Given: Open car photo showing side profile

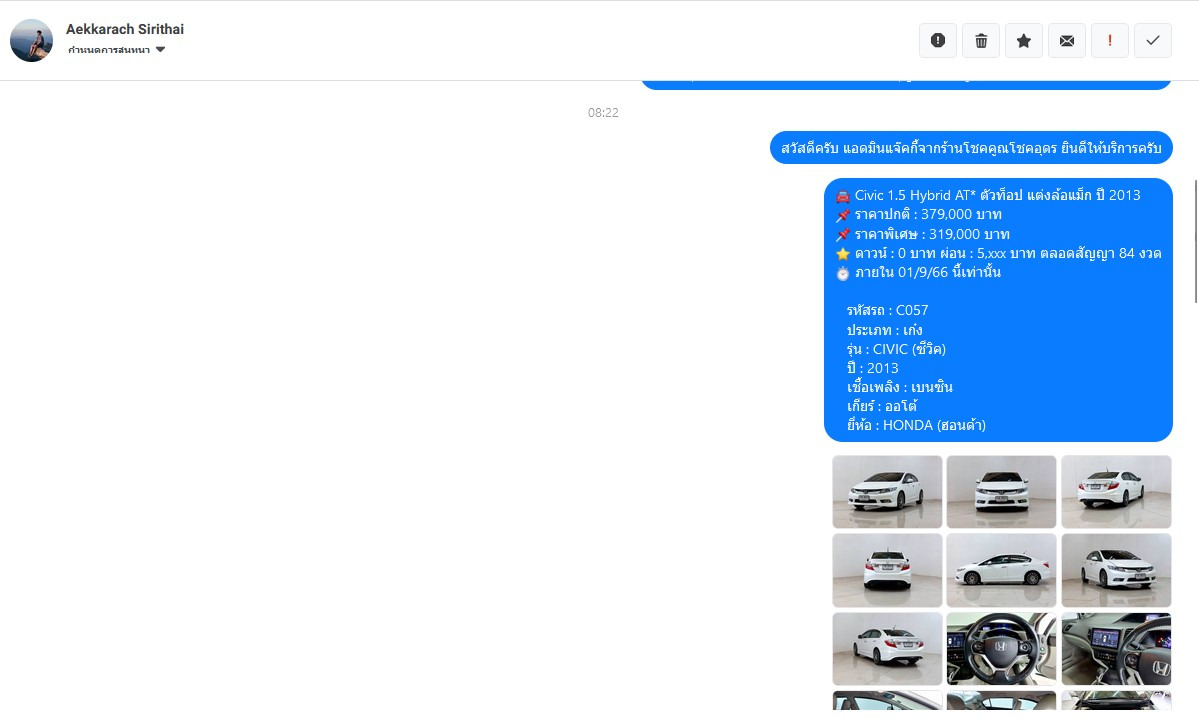Looking at the screenshot, I should pos(1001,571).
